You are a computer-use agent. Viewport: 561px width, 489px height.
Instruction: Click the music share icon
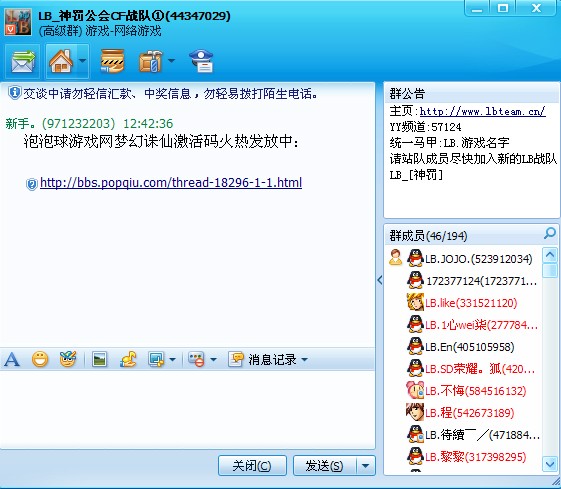click(x=128, y=359)
